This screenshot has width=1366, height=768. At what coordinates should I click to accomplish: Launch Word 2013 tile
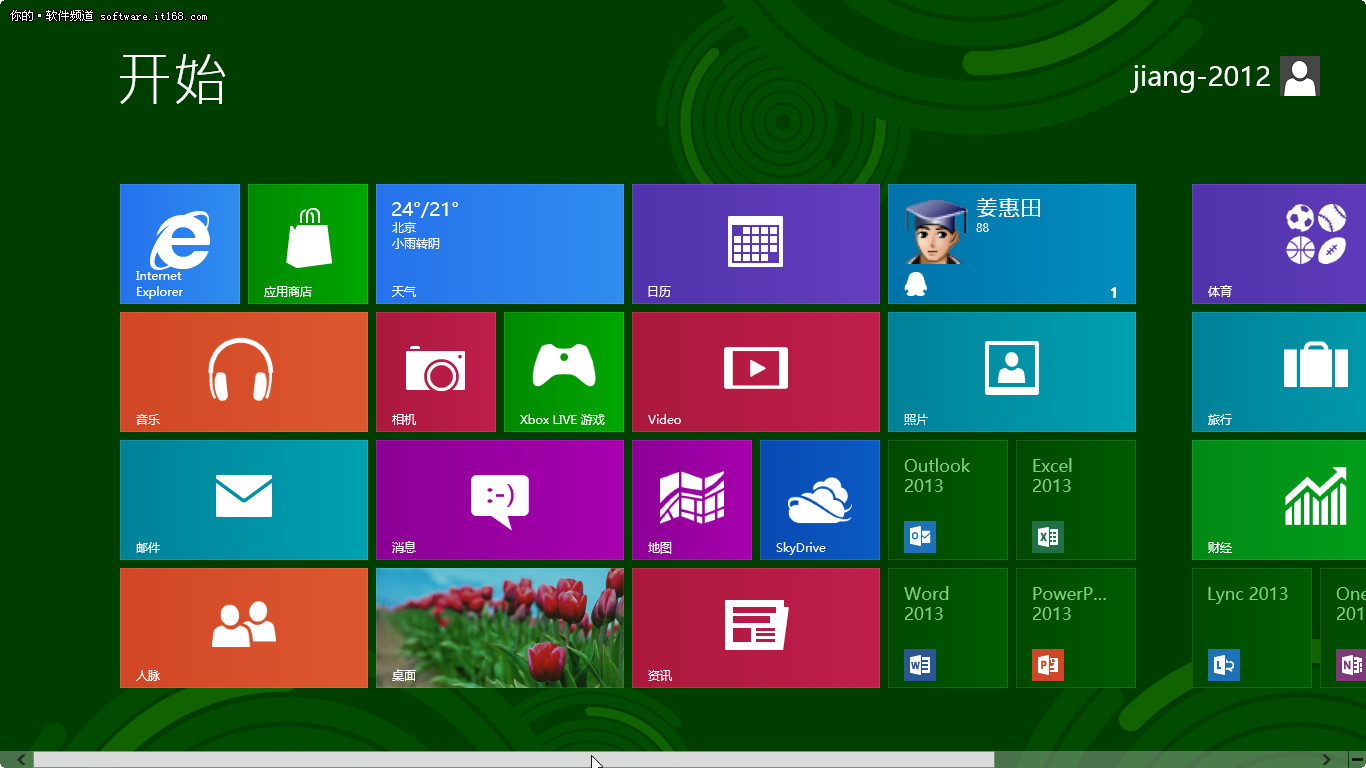point(948,628)
